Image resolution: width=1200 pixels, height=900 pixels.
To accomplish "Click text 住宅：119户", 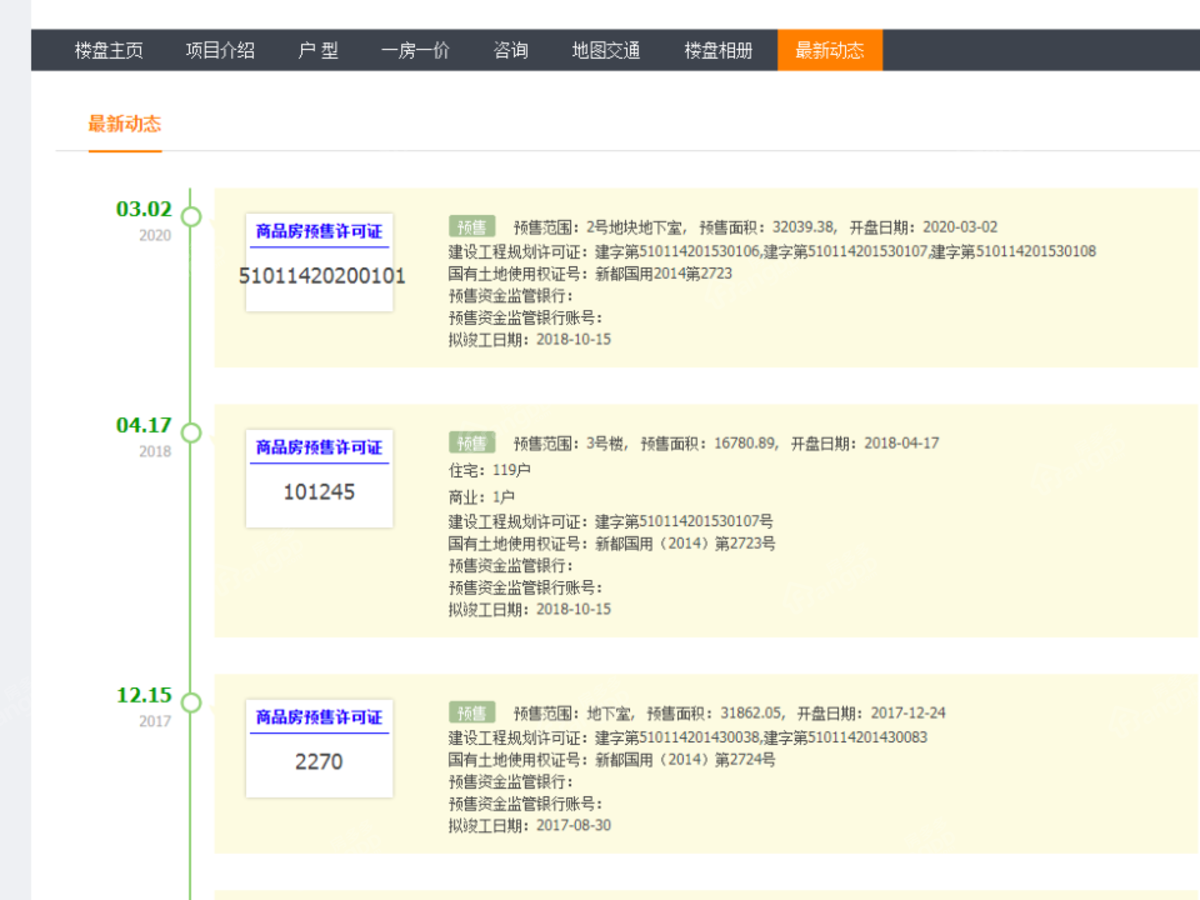I will [x=489, y=469].
